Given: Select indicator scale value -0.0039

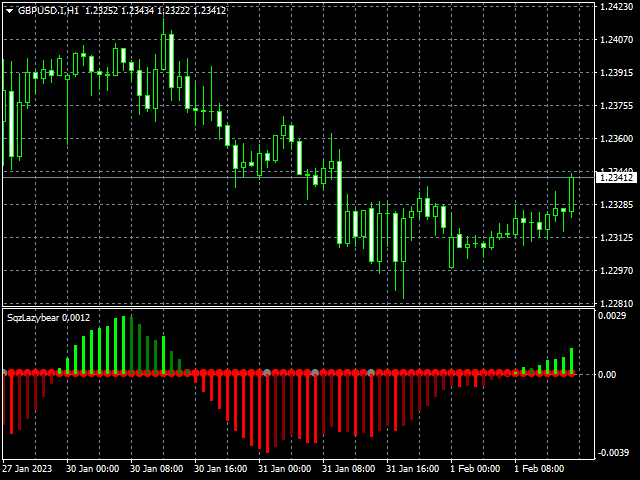Looking at the screenshot, I should [613, 453].
